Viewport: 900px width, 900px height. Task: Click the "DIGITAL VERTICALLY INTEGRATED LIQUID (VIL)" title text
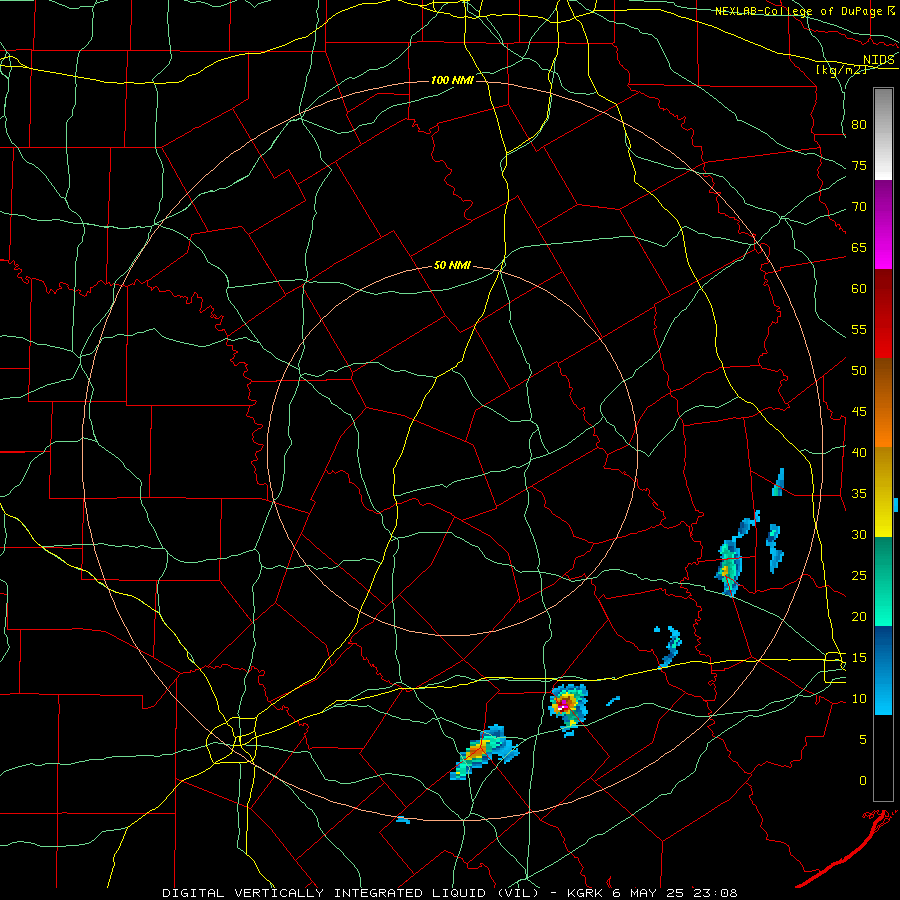coord(352,893)
